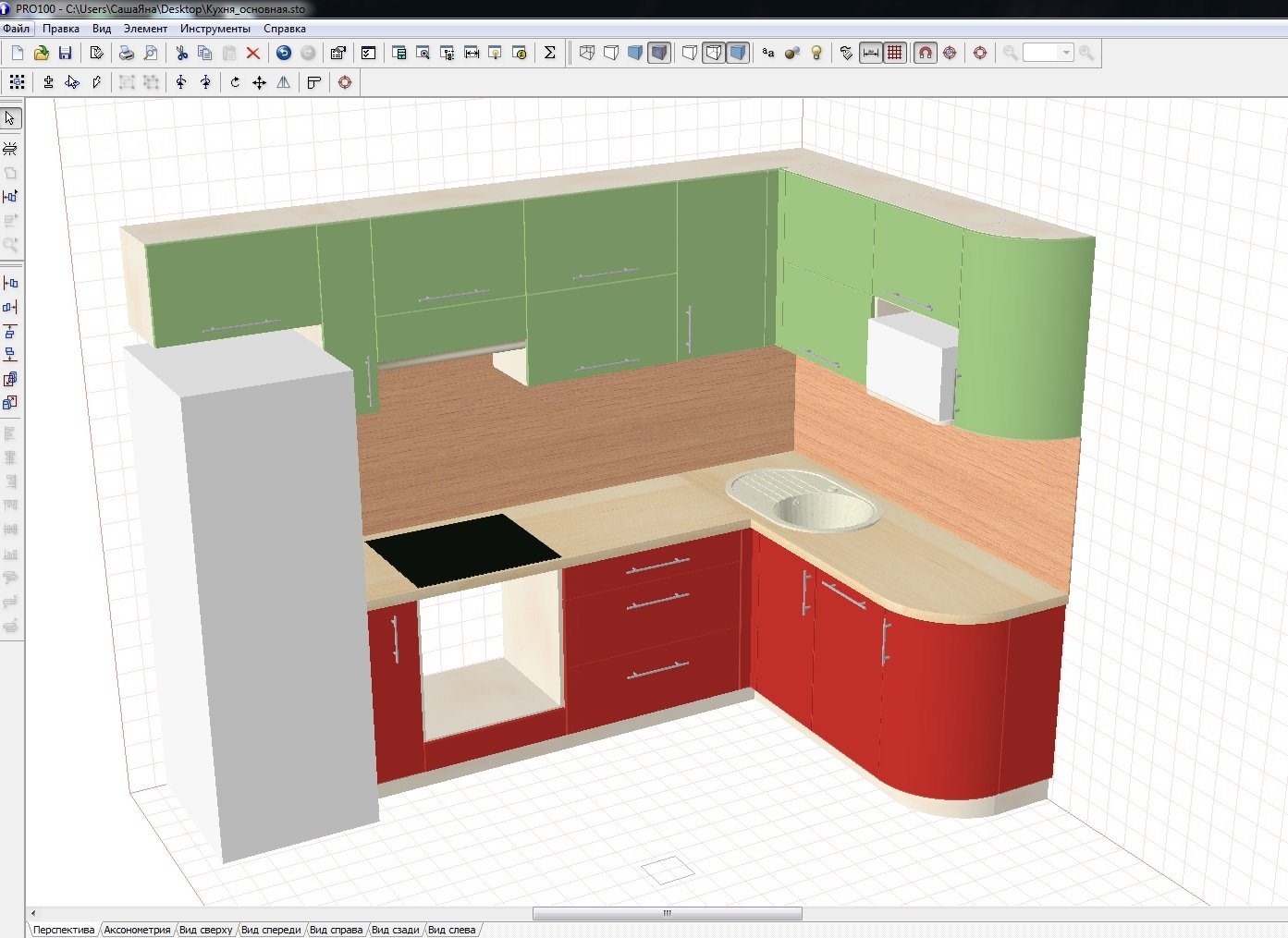
Task: Select the arrow pointer tool in sidebar
Action: tap(10, 118)
